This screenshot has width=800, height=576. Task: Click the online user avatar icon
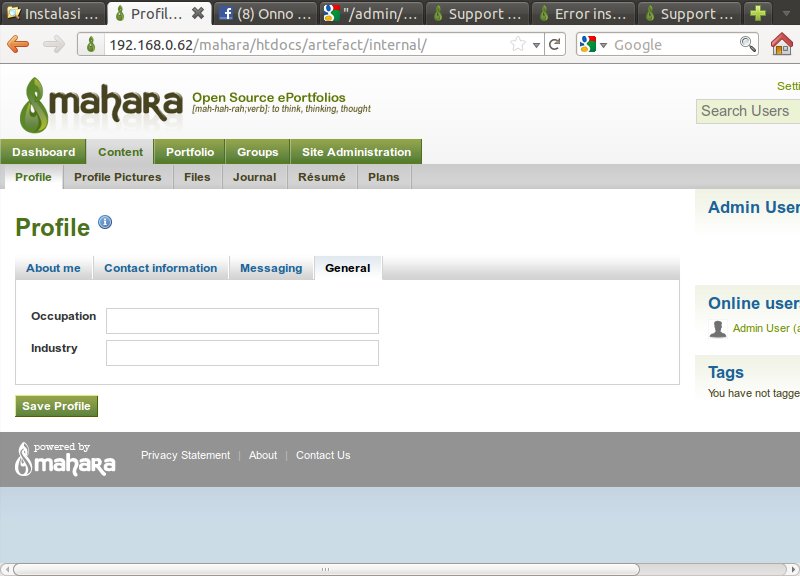click(x=718, y=329)
